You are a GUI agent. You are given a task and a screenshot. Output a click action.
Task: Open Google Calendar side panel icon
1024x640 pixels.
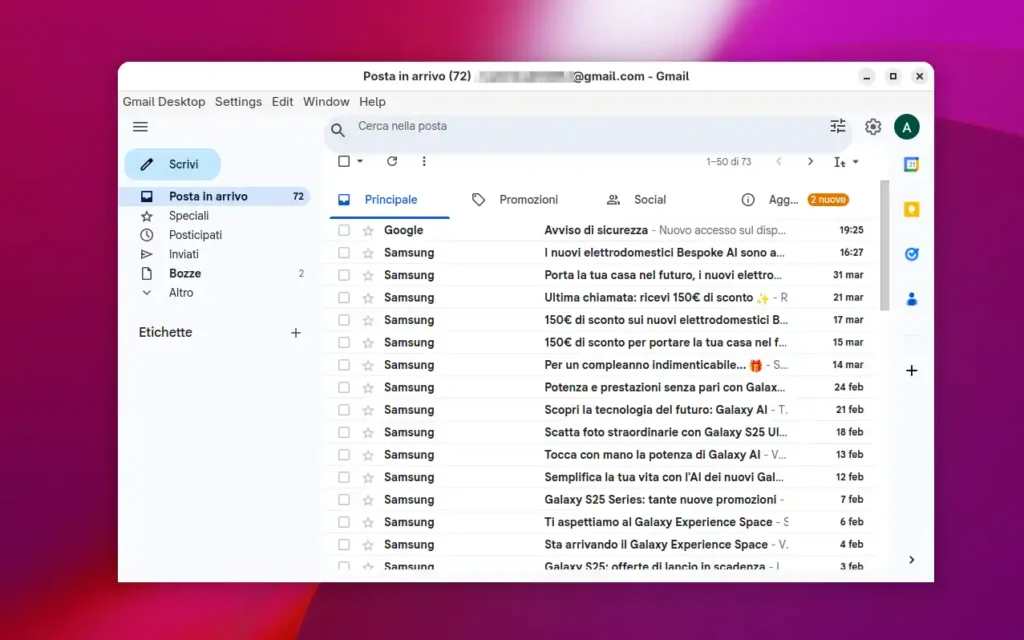pos(911,165)
